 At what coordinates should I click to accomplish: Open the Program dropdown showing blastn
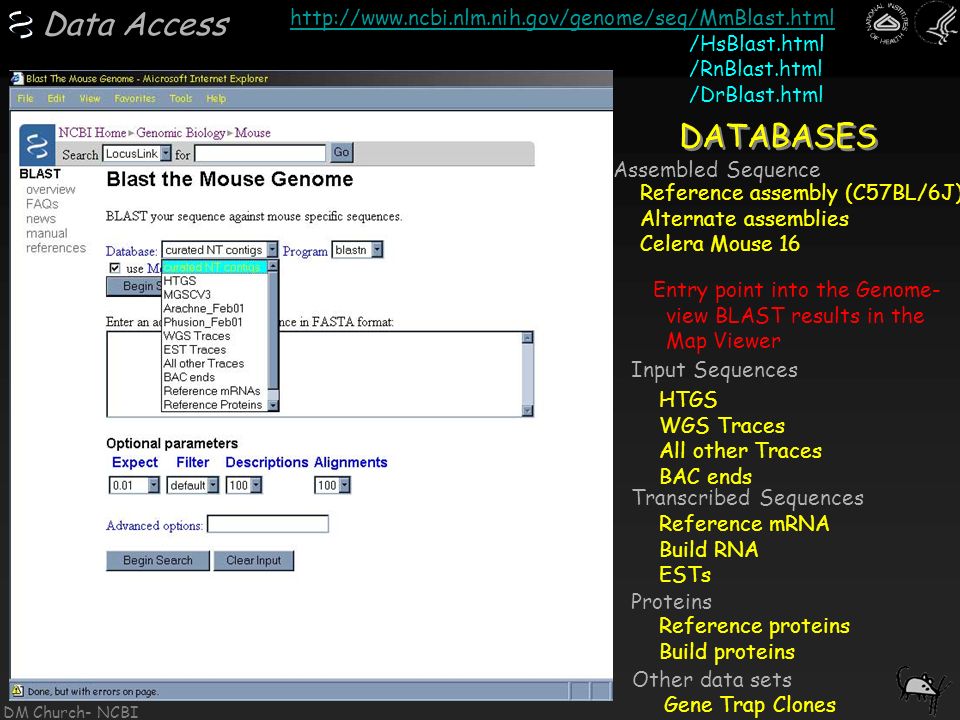[358, 250]
